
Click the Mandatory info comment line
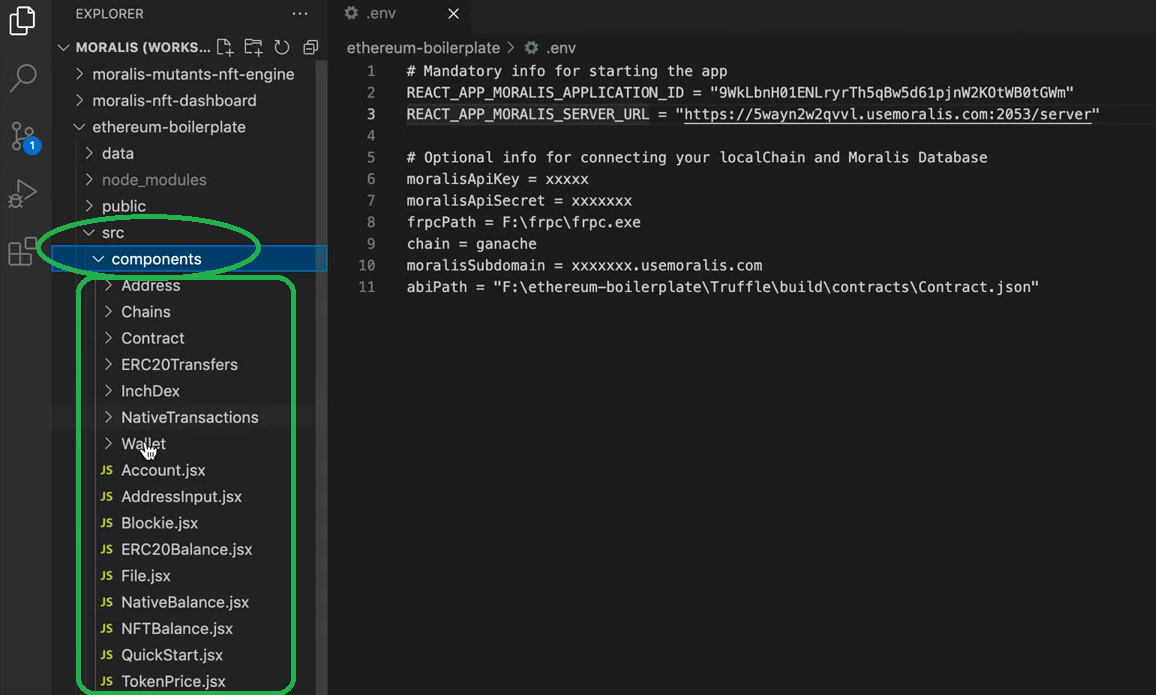tap(567, 71)
